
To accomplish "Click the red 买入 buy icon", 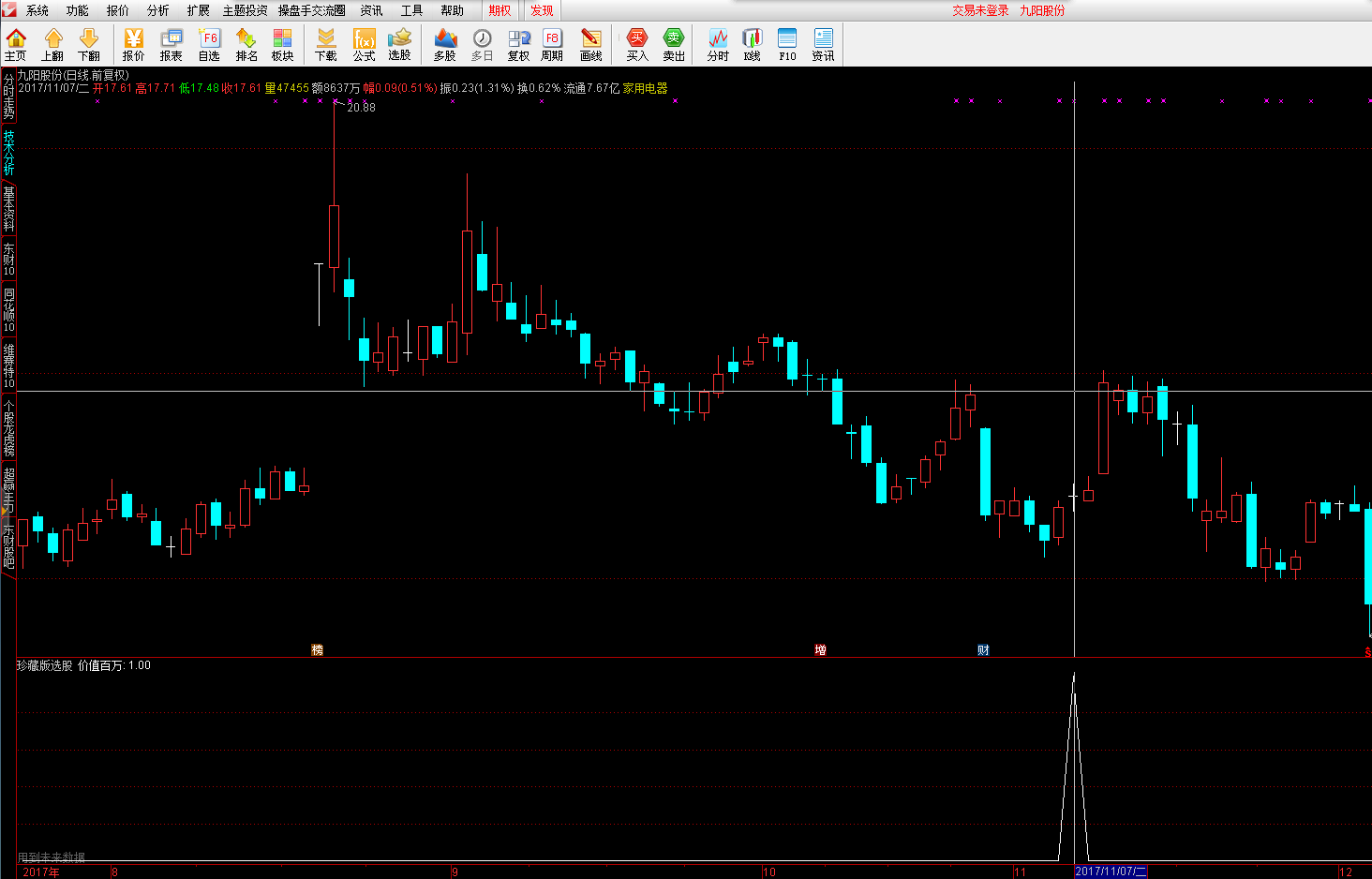I will pos(637,44).
